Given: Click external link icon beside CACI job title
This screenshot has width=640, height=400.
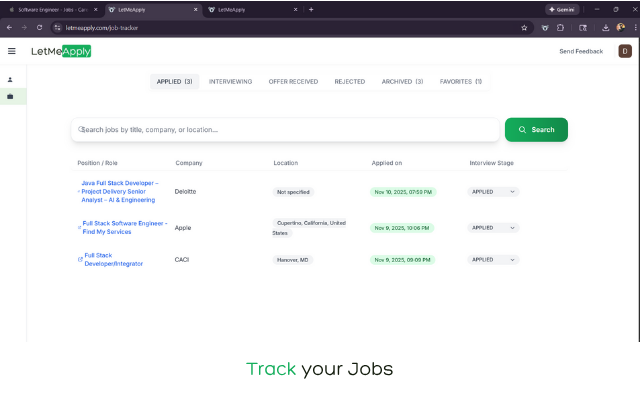Looking at the screenshot, I should (x=80, y=259).
